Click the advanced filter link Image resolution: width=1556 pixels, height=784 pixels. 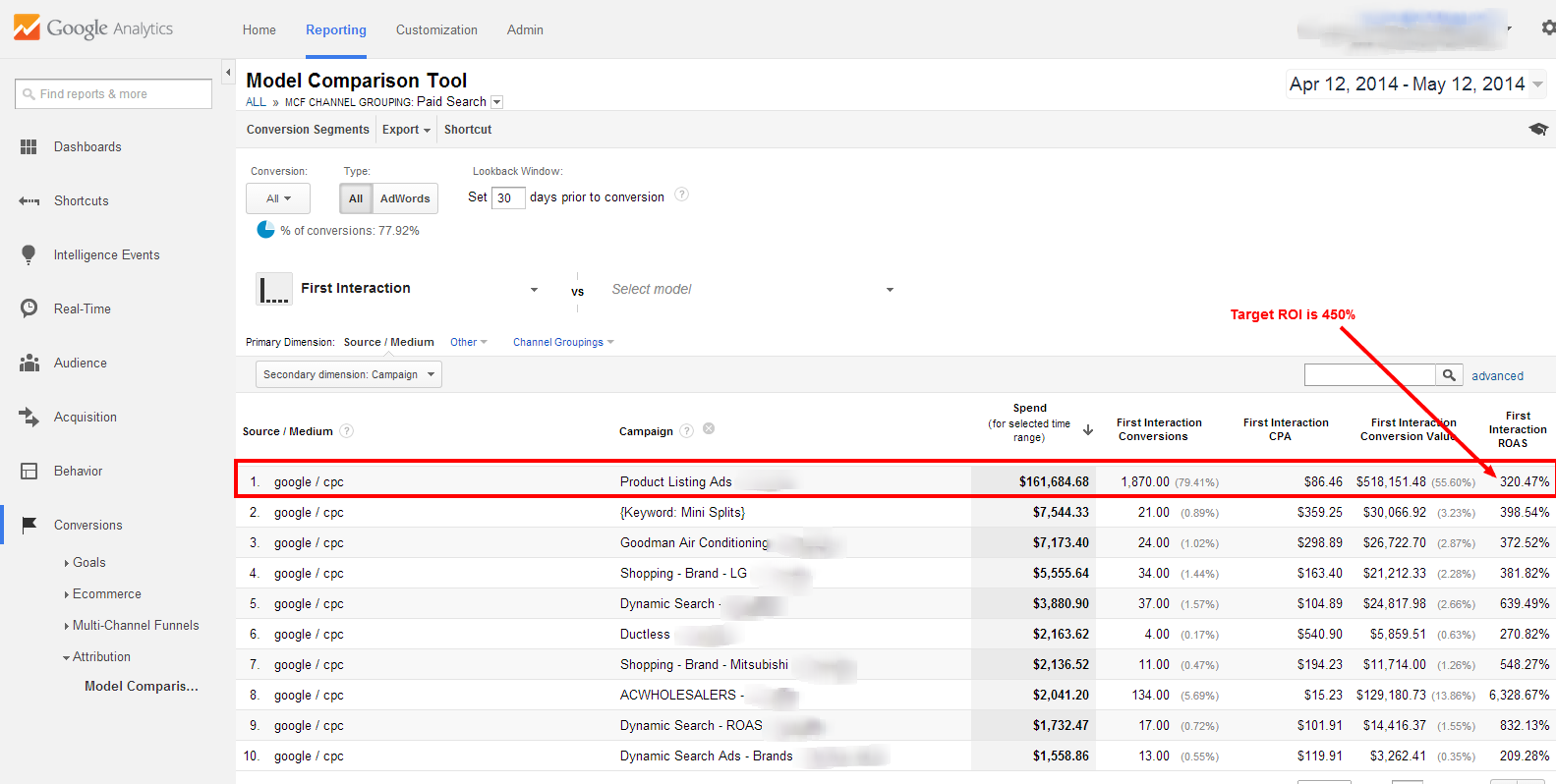1497,376
